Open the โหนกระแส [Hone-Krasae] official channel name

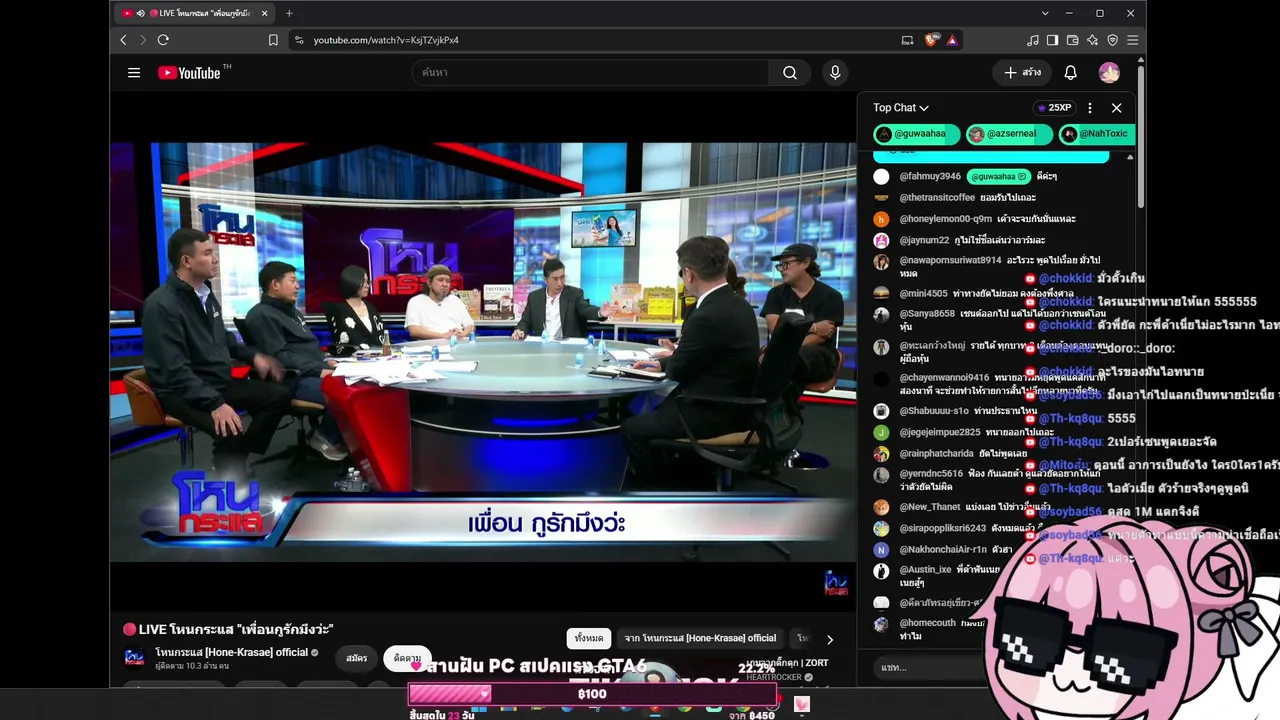click(x=231, y=652)
